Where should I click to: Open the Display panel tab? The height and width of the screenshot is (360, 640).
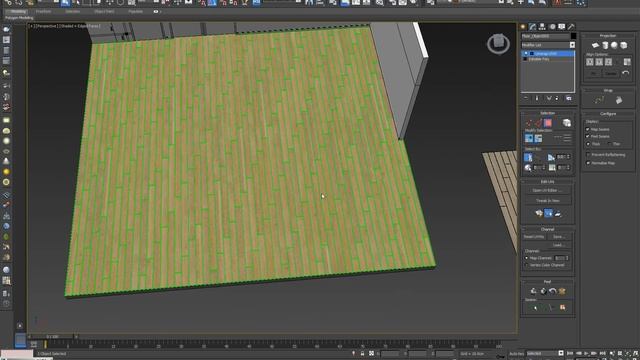pyautogui.click(x=562, y=27)
